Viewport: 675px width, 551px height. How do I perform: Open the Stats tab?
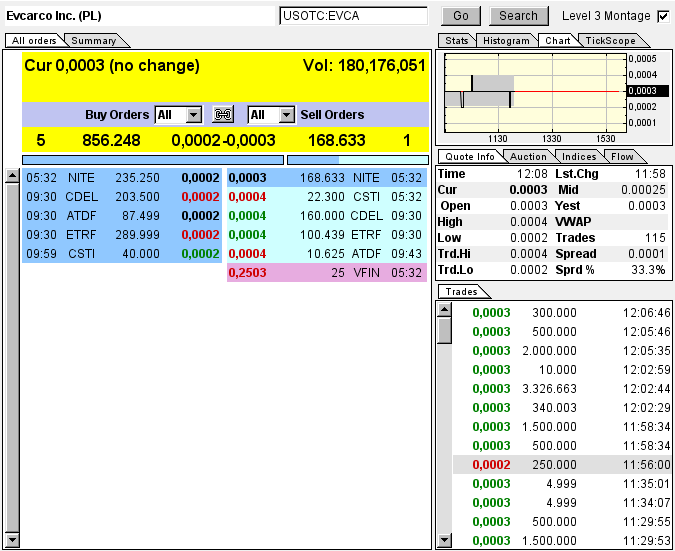pos(456,40)
